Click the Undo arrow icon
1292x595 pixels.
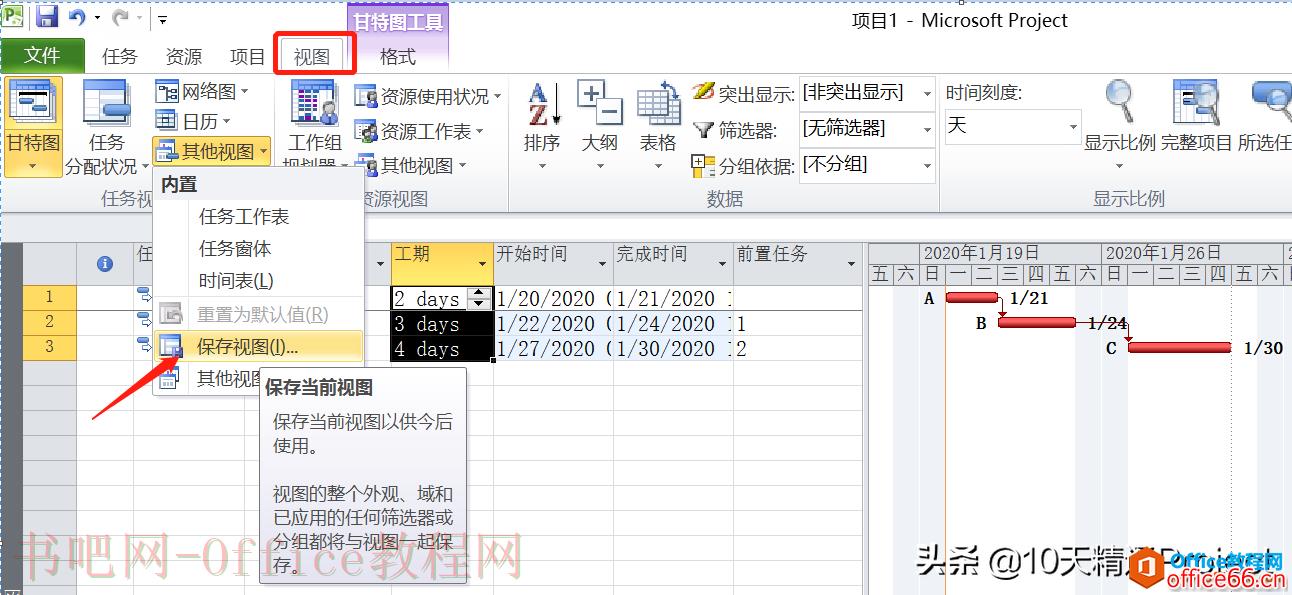tap(77, 17)
